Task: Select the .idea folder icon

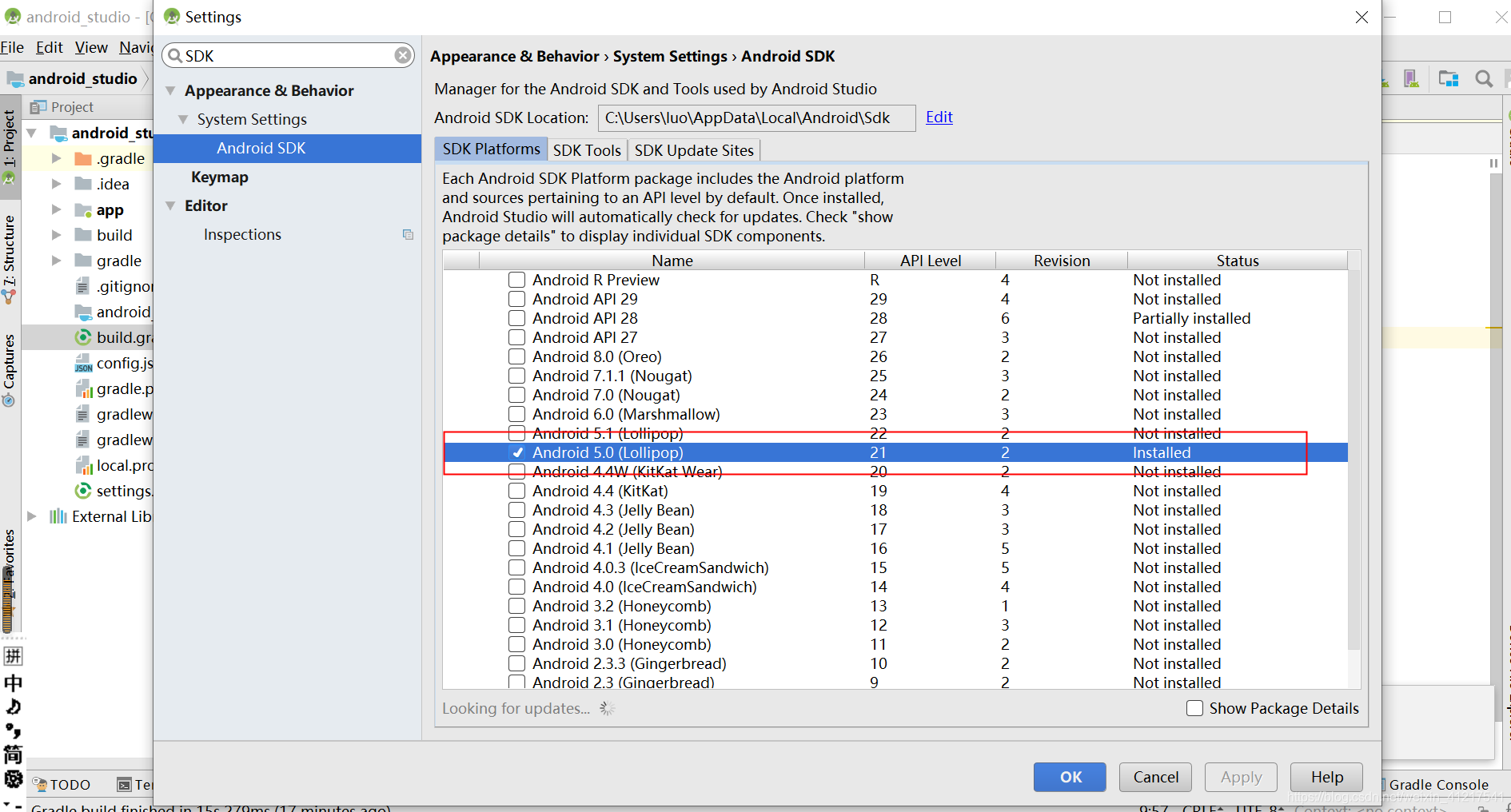Action: tap(83, 185)
